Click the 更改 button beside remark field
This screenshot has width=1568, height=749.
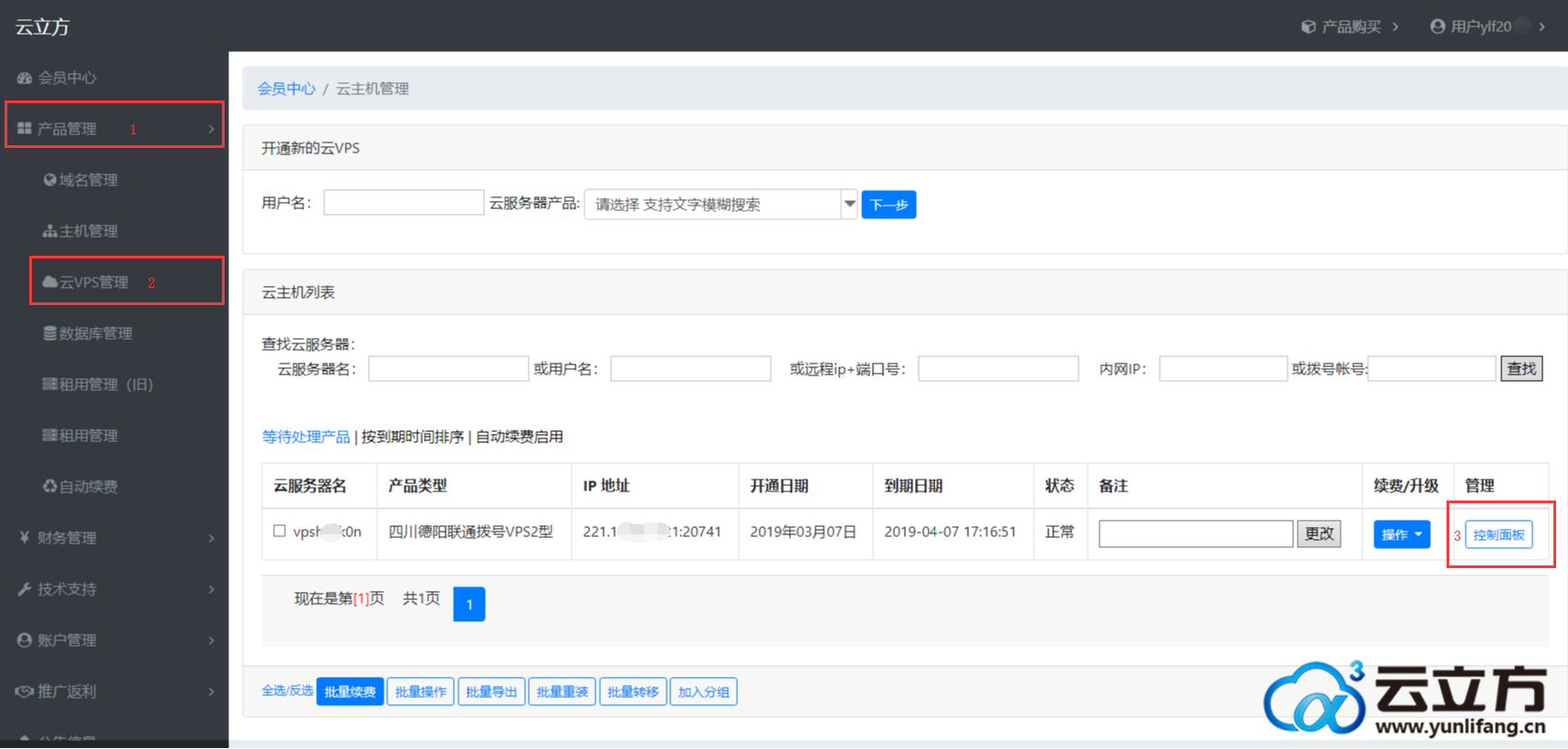(x=1319, y=533)
